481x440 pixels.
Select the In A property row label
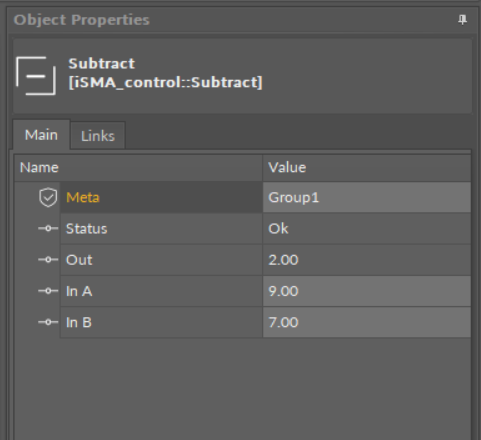161,291
